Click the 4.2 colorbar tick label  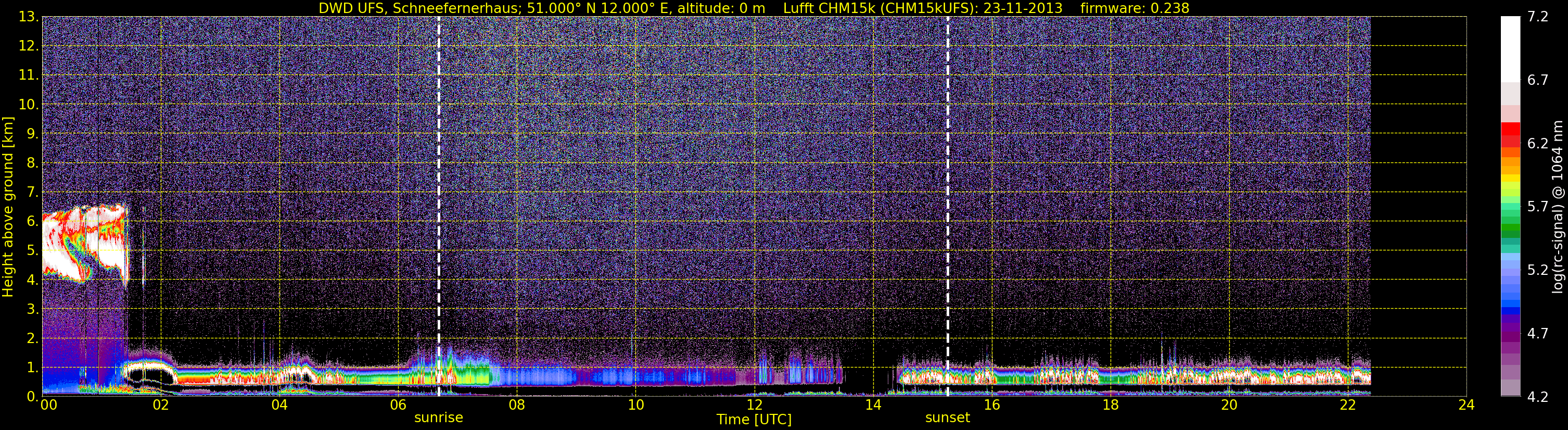tap(1538, 397)
